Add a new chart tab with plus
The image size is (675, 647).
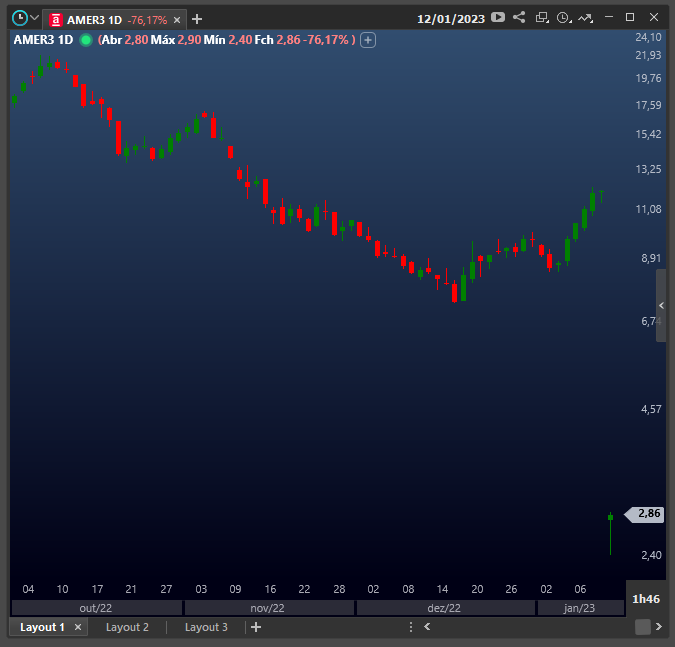coord(197,19)
